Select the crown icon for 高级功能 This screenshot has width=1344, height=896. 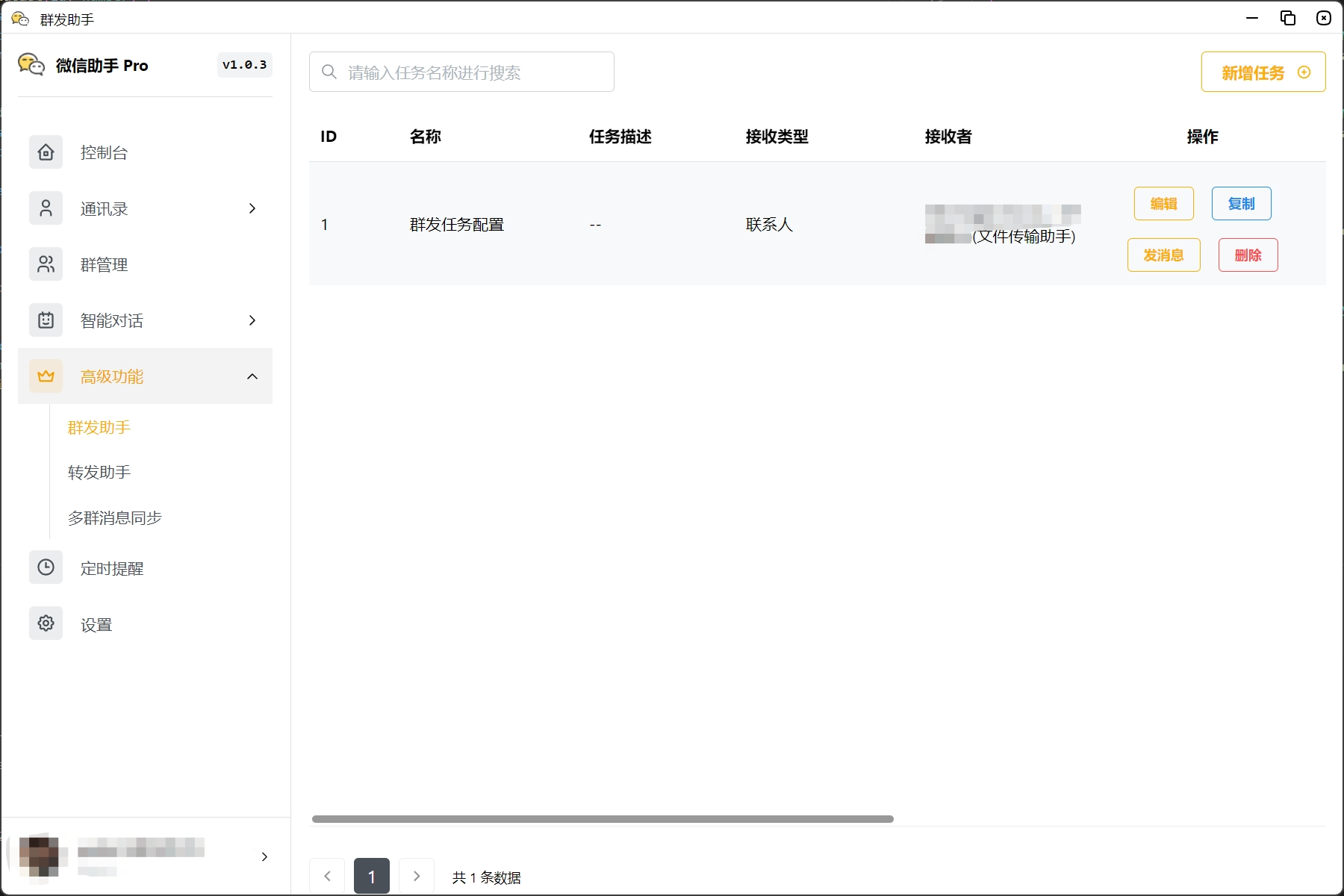coord(46,376)
